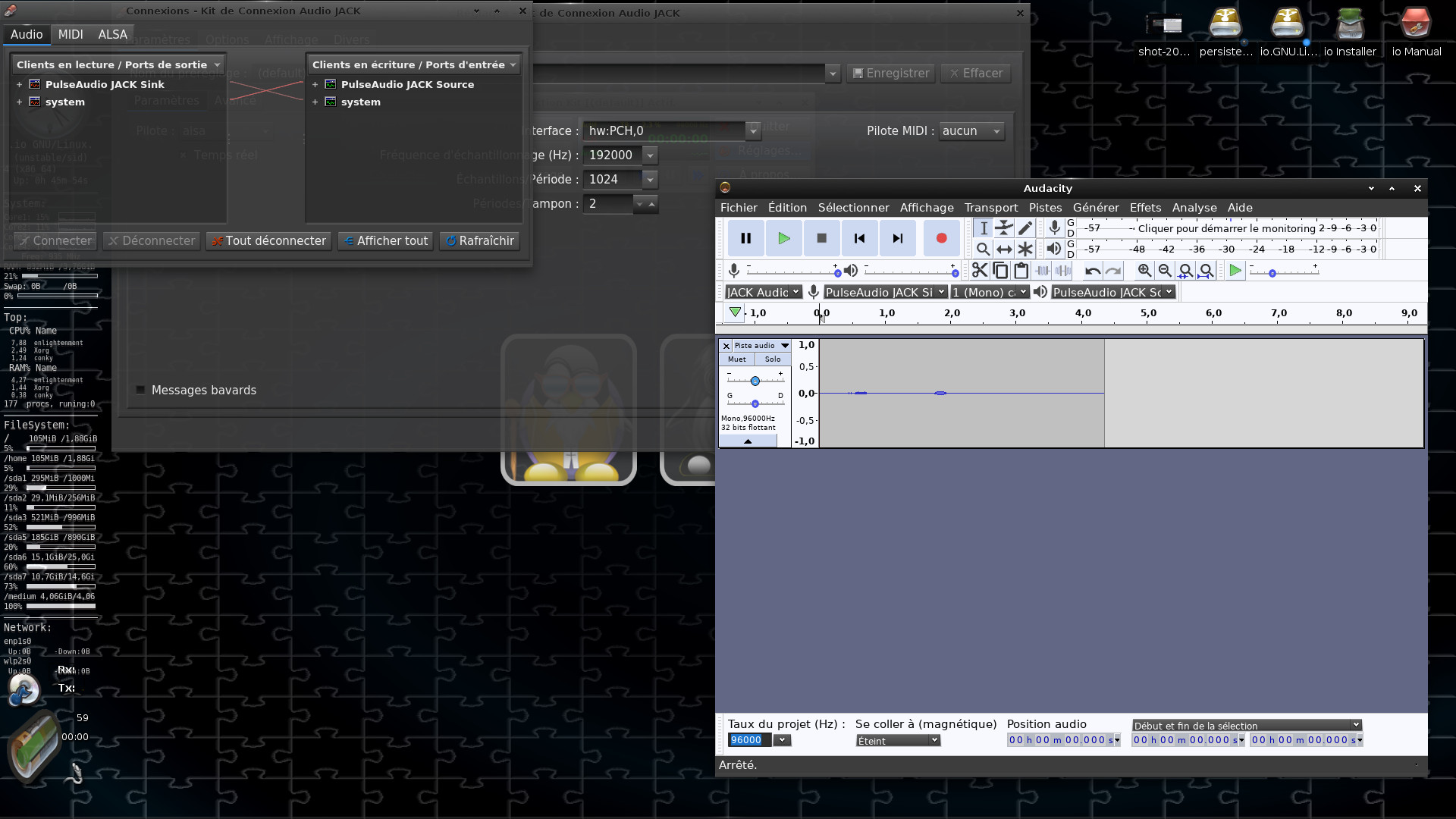Click the track gain slider knob
This screenshot has height=819, width=1456.
[x=755, y=381]
